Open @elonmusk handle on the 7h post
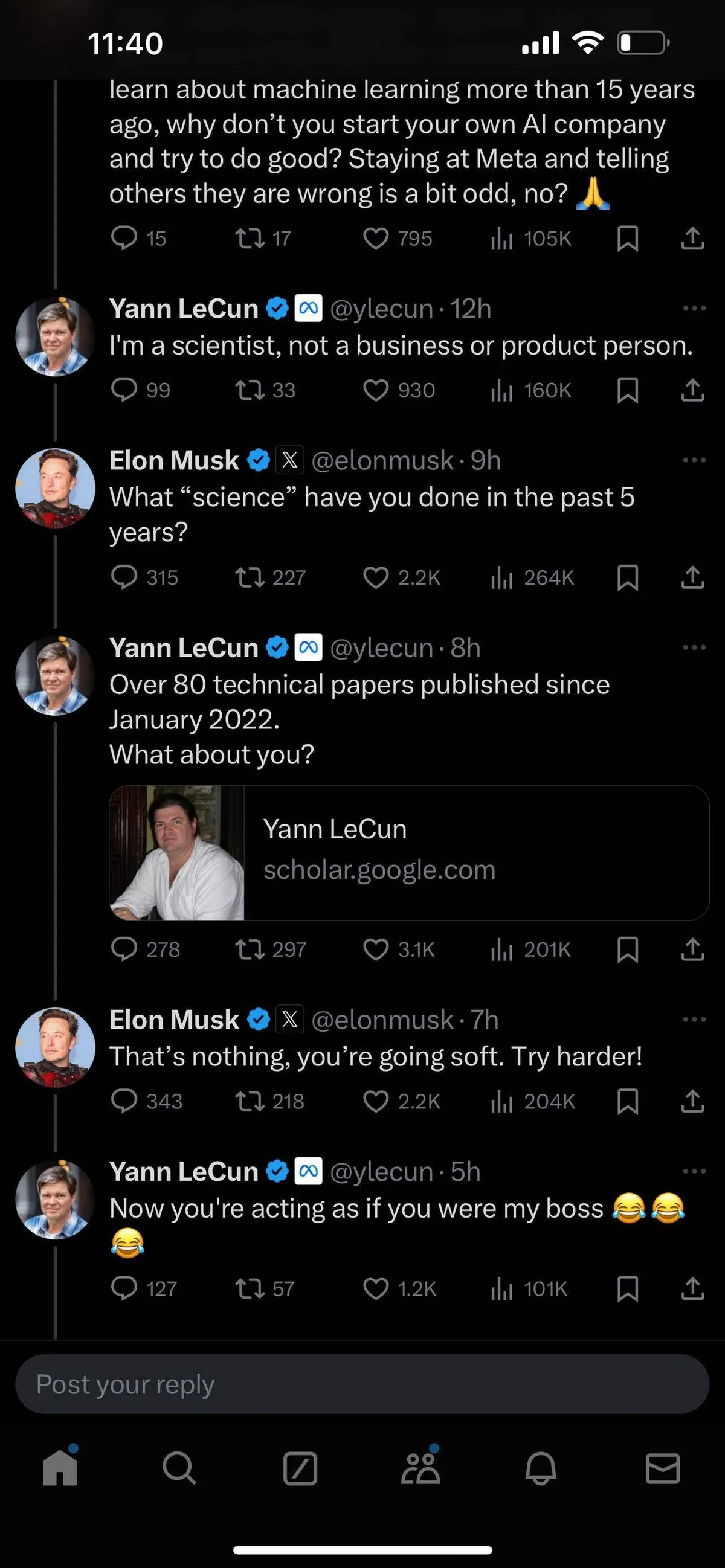The height and width of the screenshot is (1568, 725). tap(382, 1020)
